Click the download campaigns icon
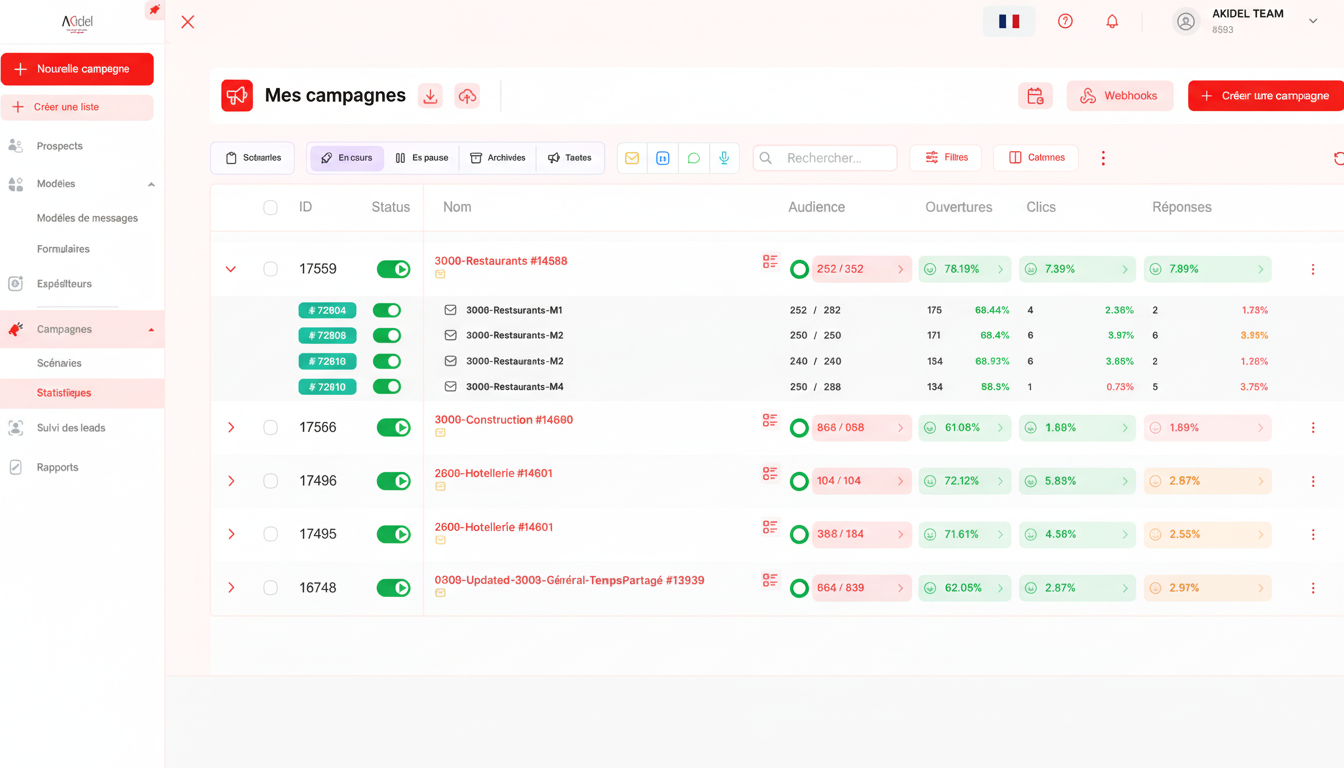 (430, 96)
